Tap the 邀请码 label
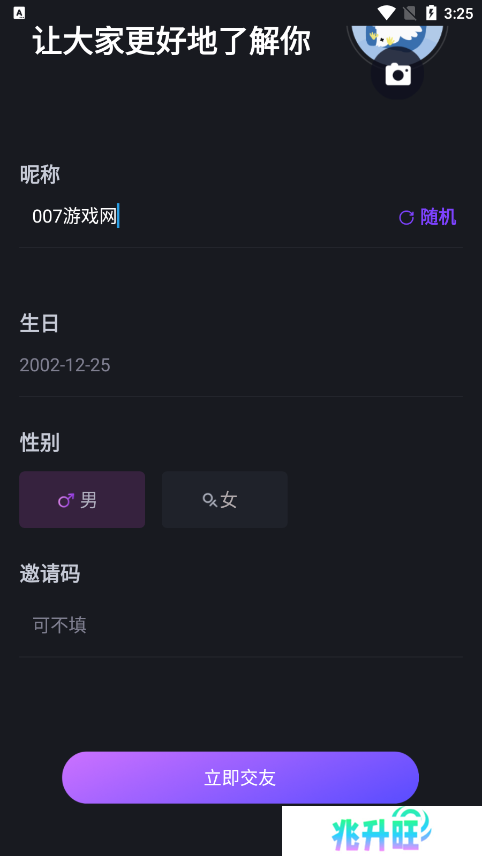This screenshot has width=482, height=856. tap(50, 574)
